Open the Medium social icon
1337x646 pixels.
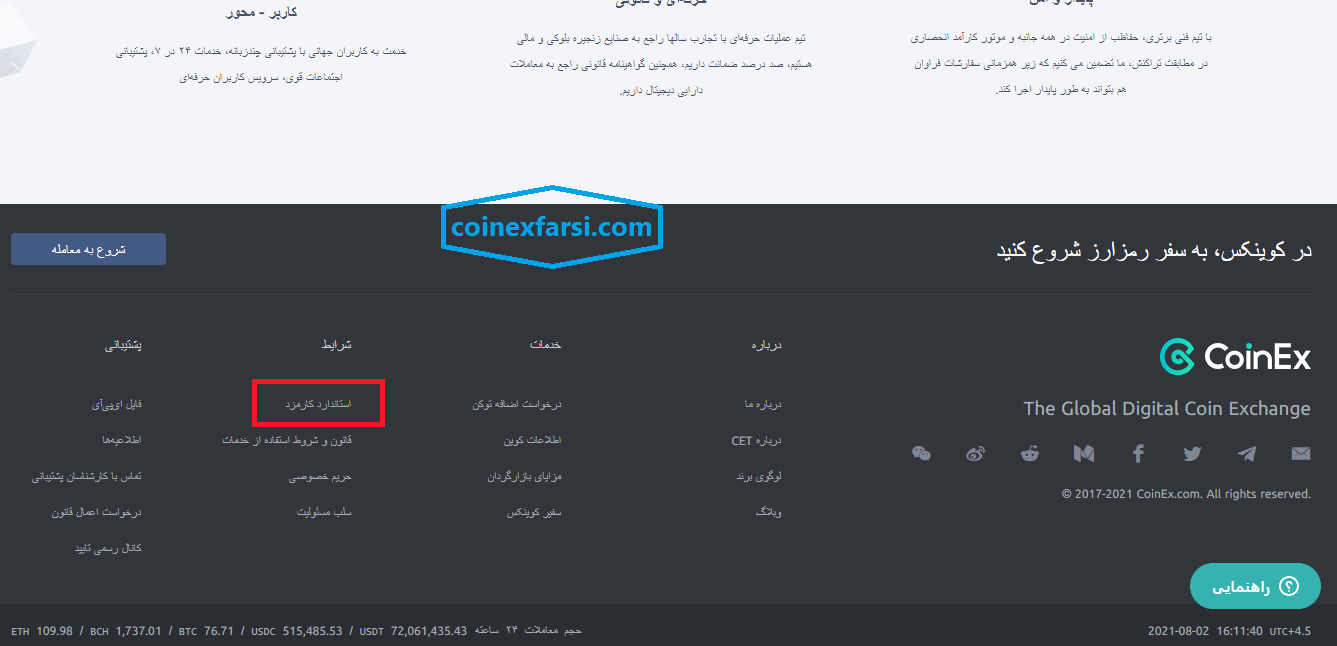(x=1083, y=454)
